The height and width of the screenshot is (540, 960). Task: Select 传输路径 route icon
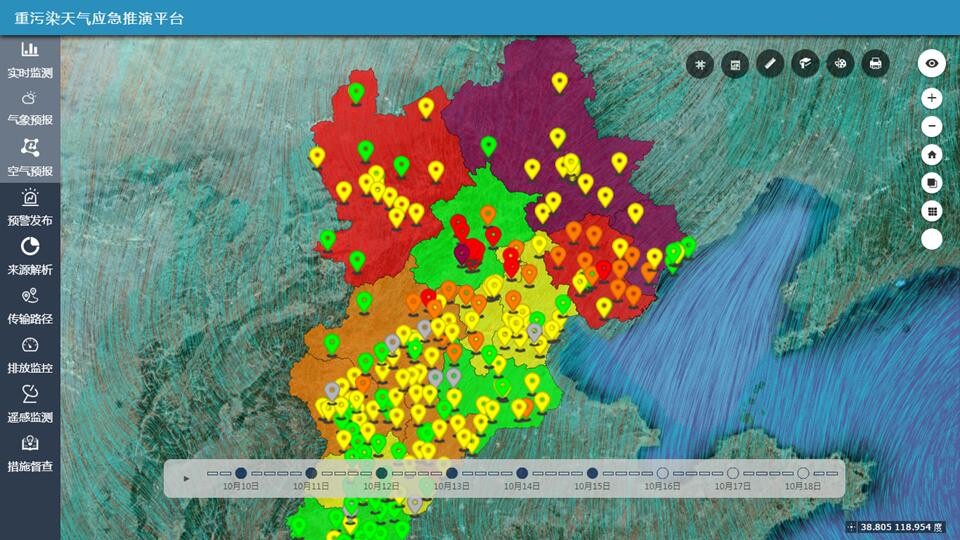pyautogui.click(x=30, y=306)
